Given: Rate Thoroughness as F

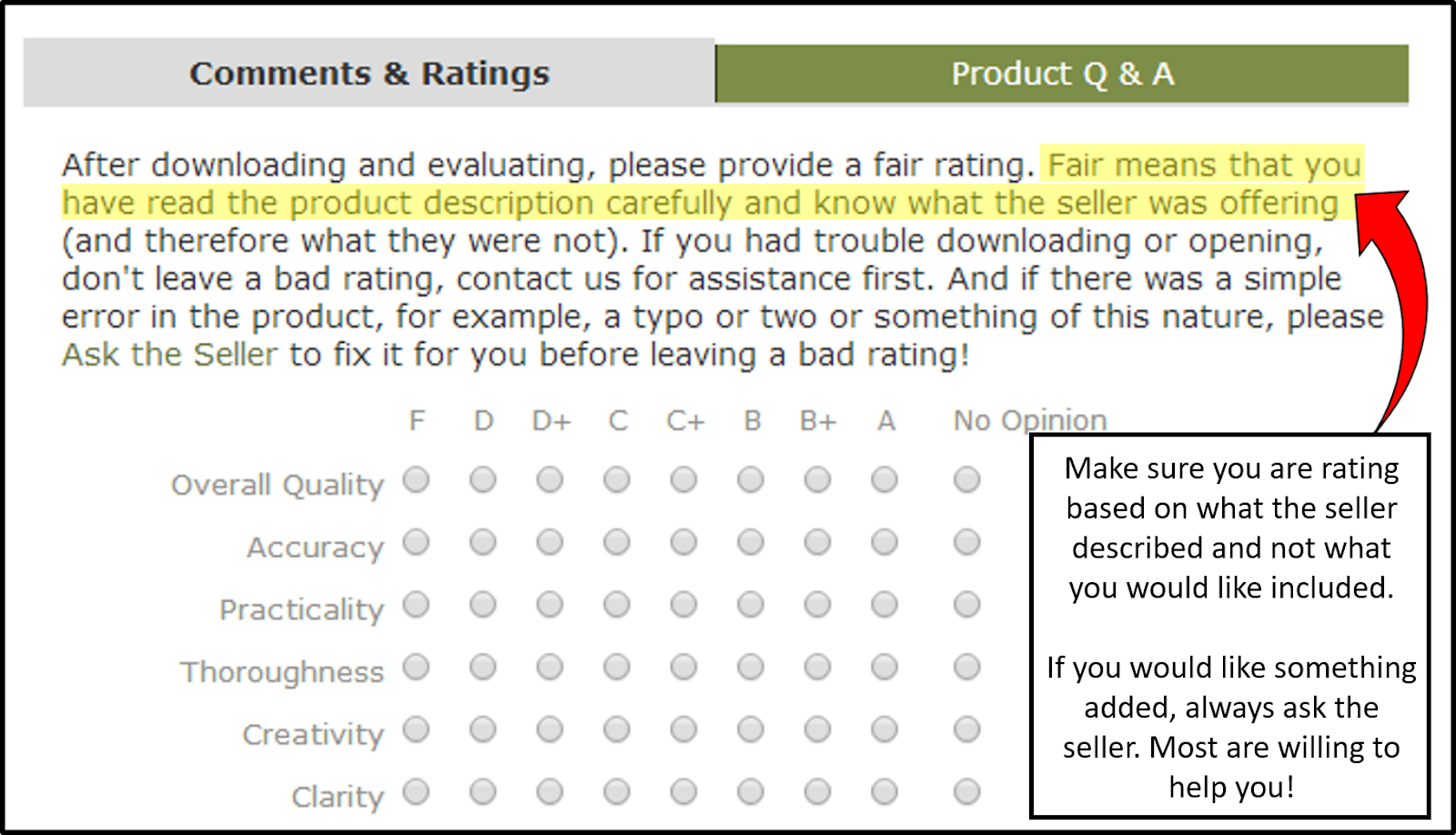Looking at the screenshot, I should click(x=416, y=668).
